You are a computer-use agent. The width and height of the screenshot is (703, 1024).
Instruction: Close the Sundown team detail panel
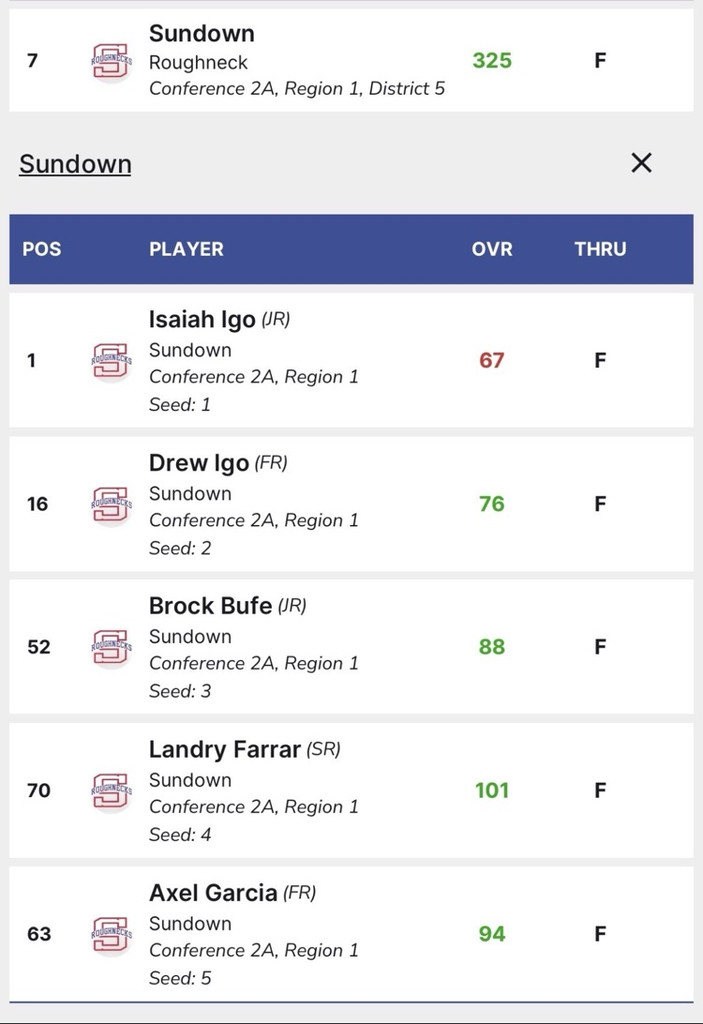(x=641, y=163)
